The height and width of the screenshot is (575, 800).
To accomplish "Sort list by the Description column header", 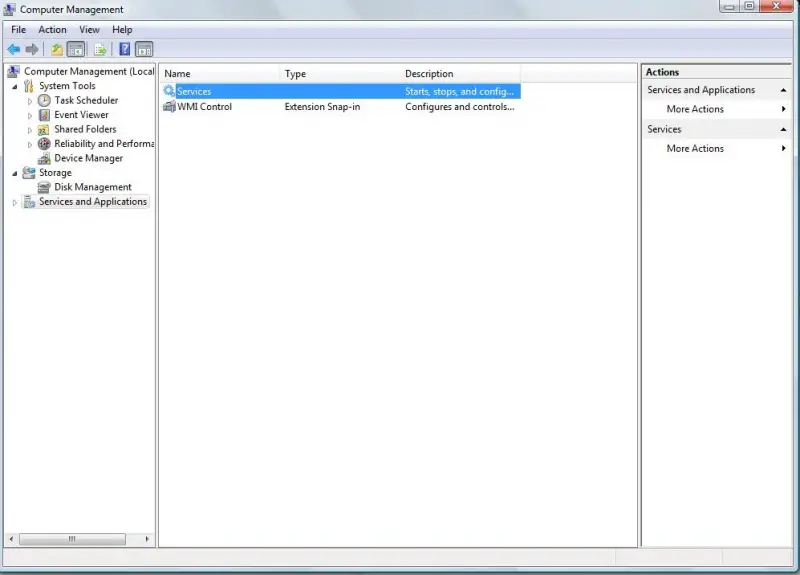I will tap(460, 74).
